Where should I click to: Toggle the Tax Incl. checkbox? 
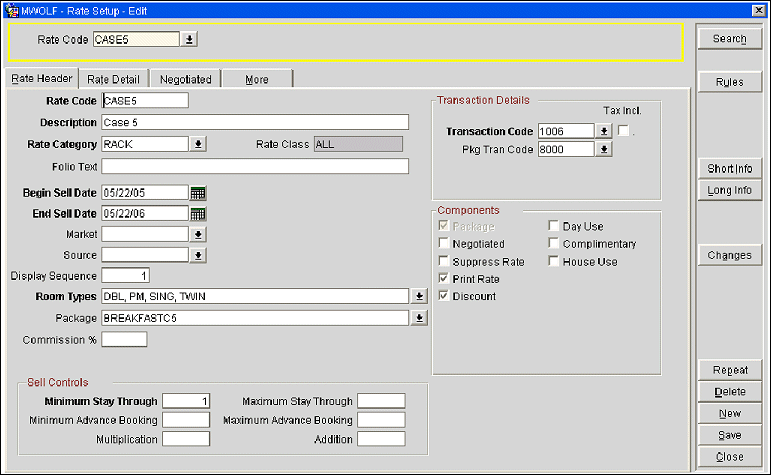click(624, 131)
